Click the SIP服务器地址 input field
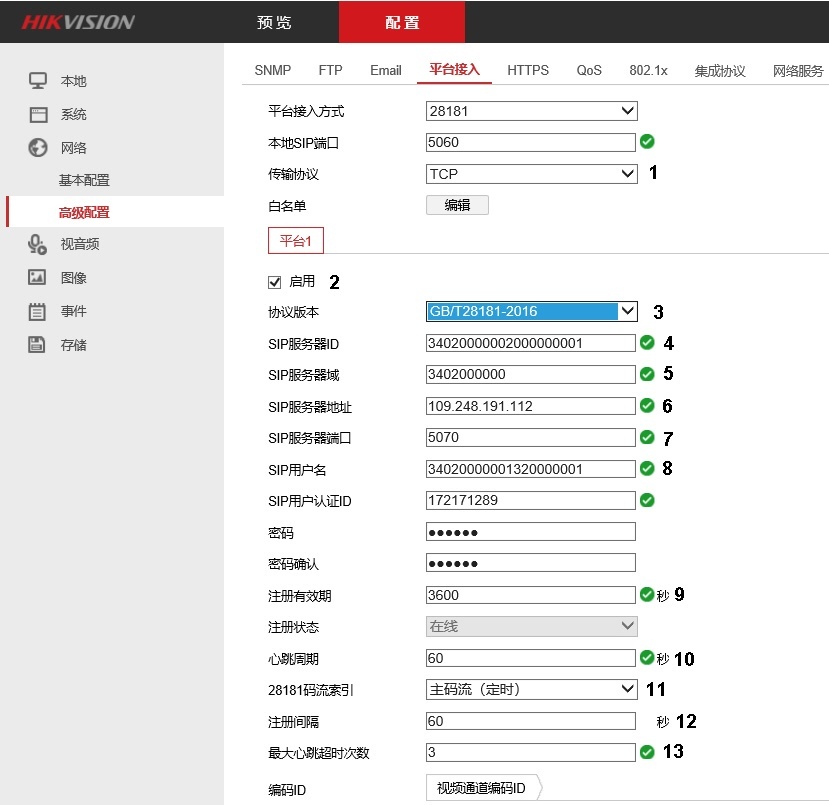 pyautogui.click(x=530, y=406)
